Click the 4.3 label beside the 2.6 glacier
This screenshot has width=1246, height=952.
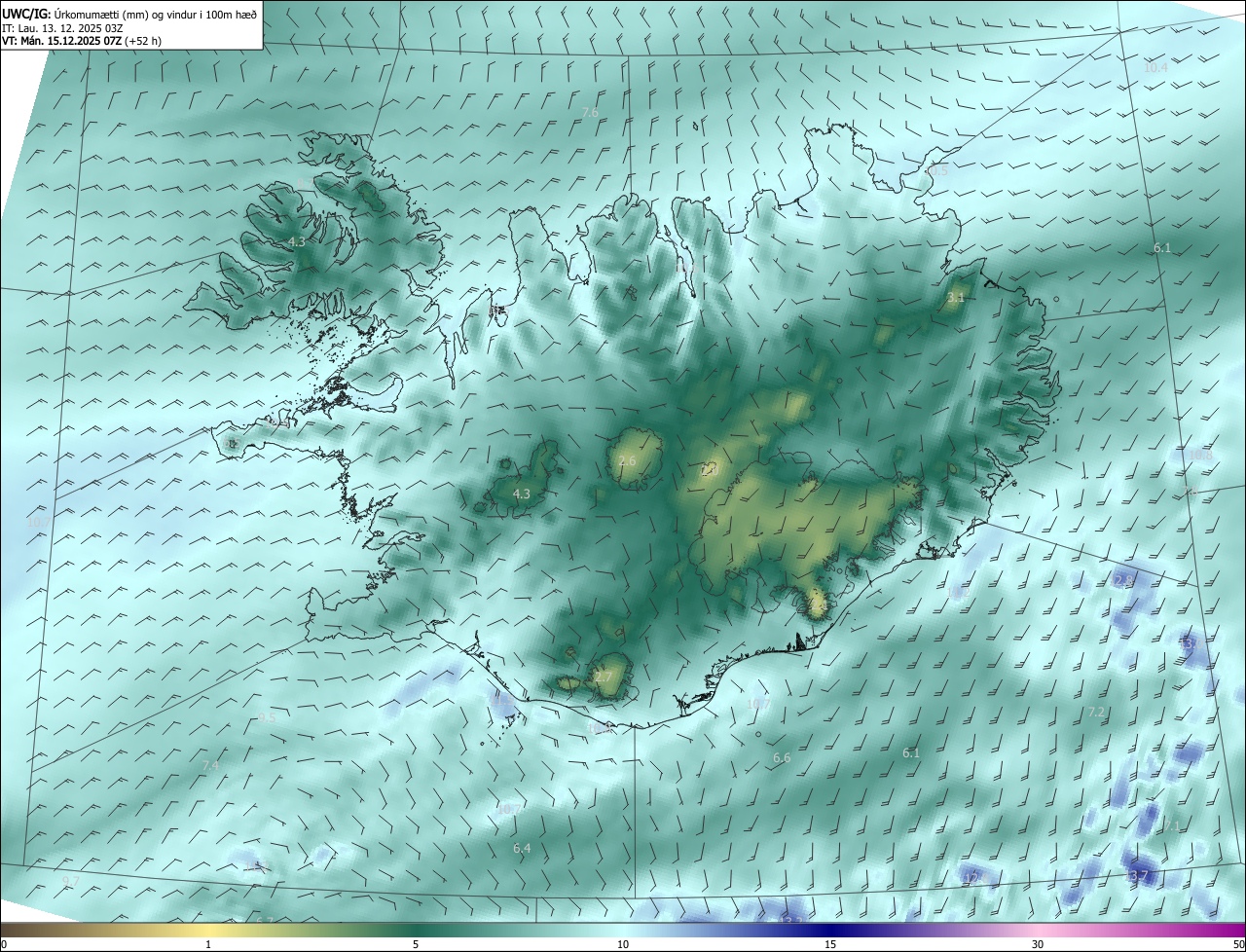(522, 494)
